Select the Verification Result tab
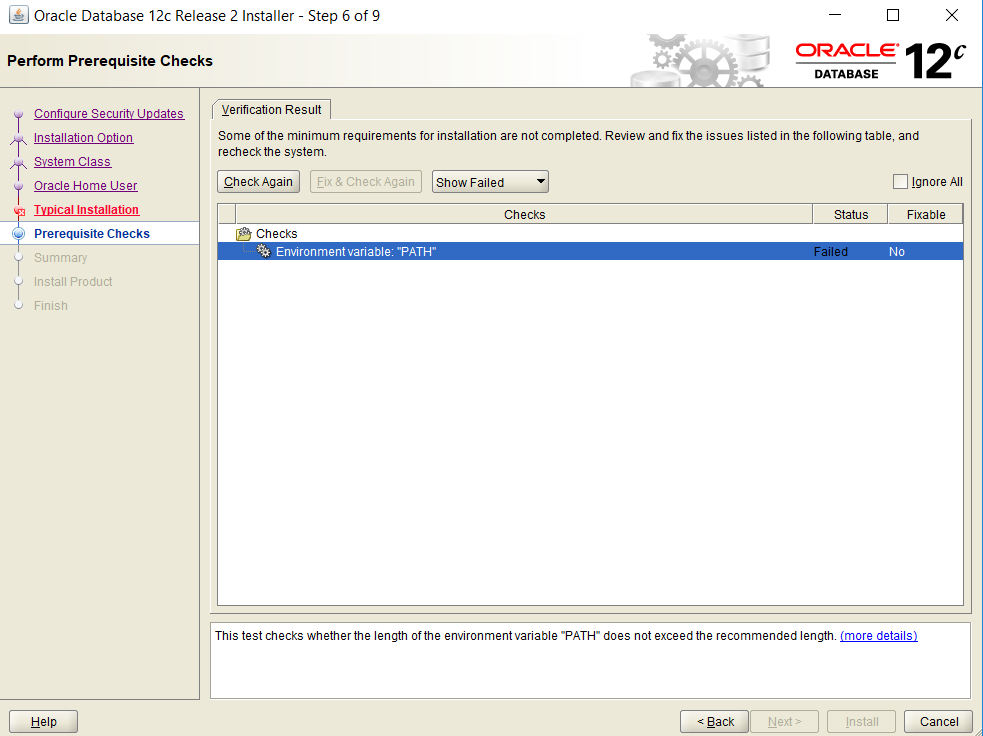This screenshot has height=736, width=983. coord(271,110)
